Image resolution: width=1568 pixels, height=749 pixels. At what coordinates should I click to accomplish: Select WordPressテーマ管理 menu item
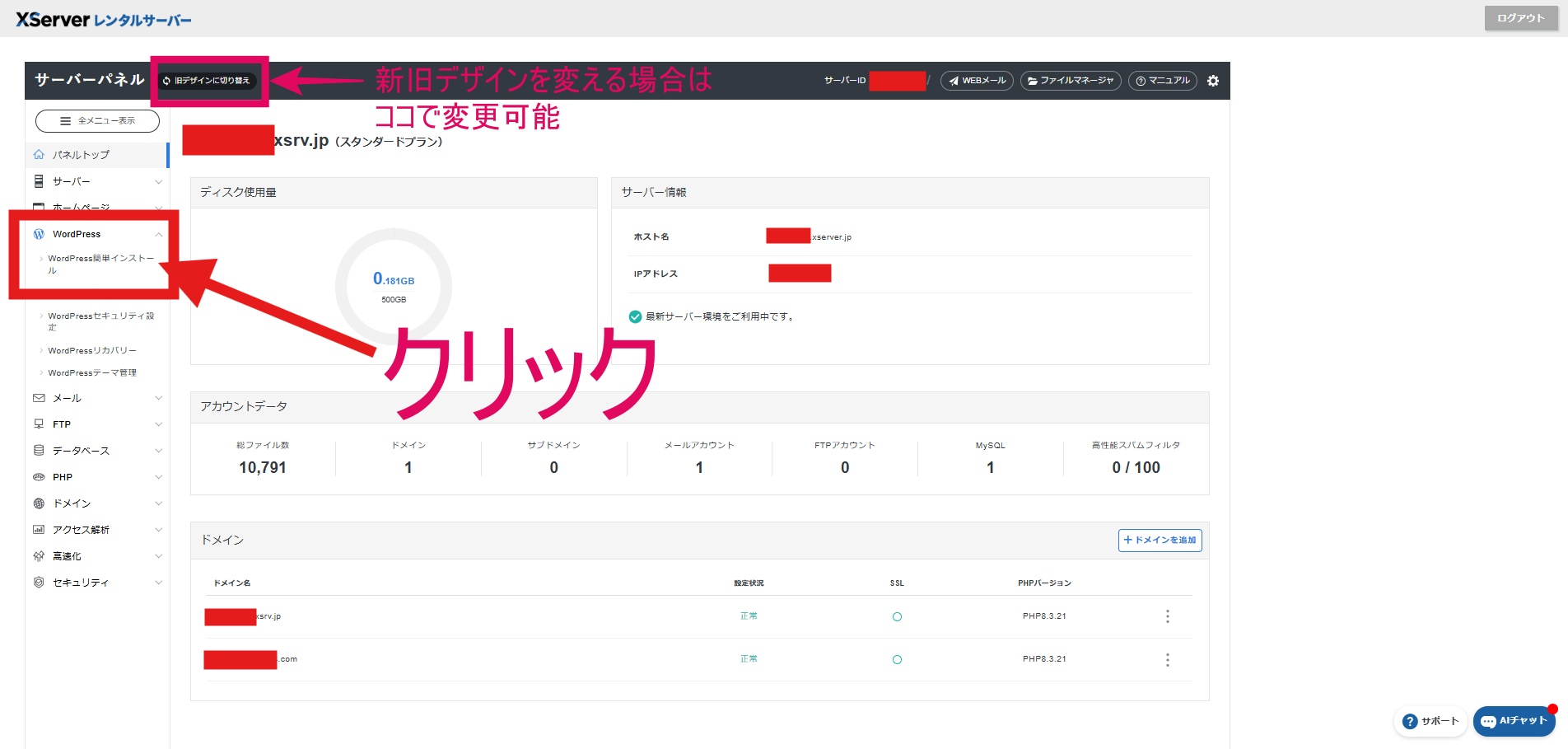[x=92, y=373]
